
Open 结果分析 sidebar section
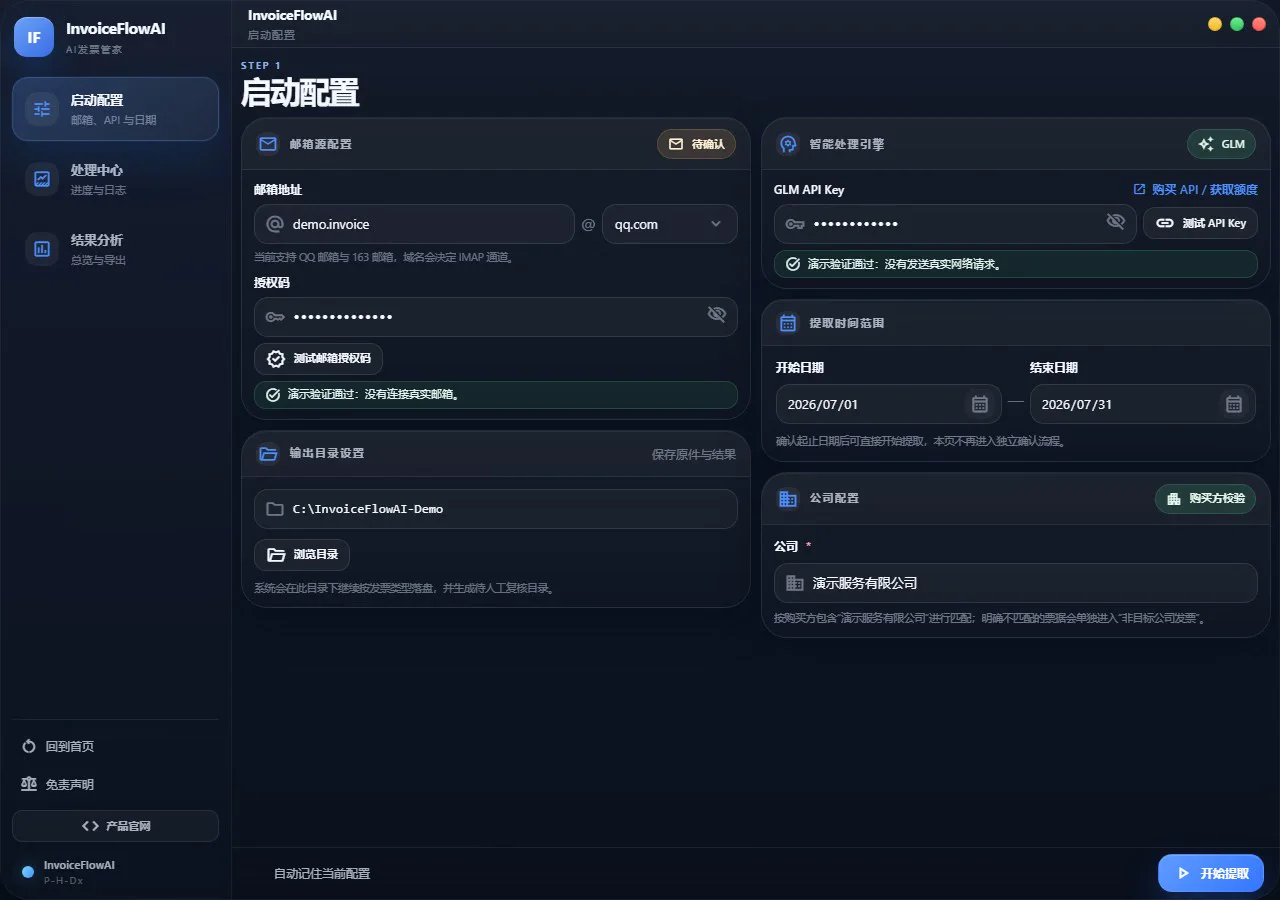coord(115,249)
